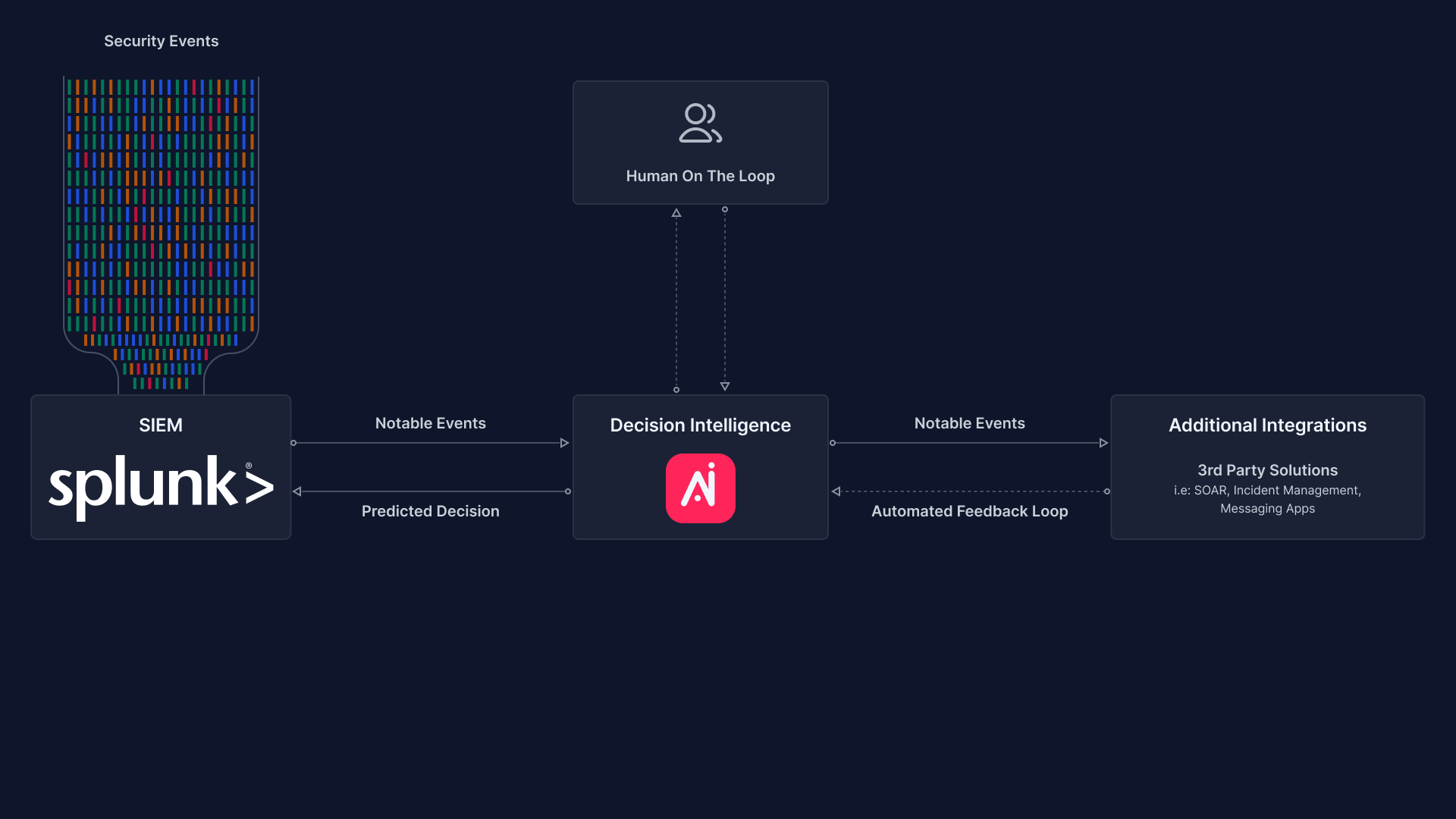Image resolution: width=1456 pixels, height=819 pixels.
Task: Click the Automated Feedback Loop label
Action: pos(969,511)
